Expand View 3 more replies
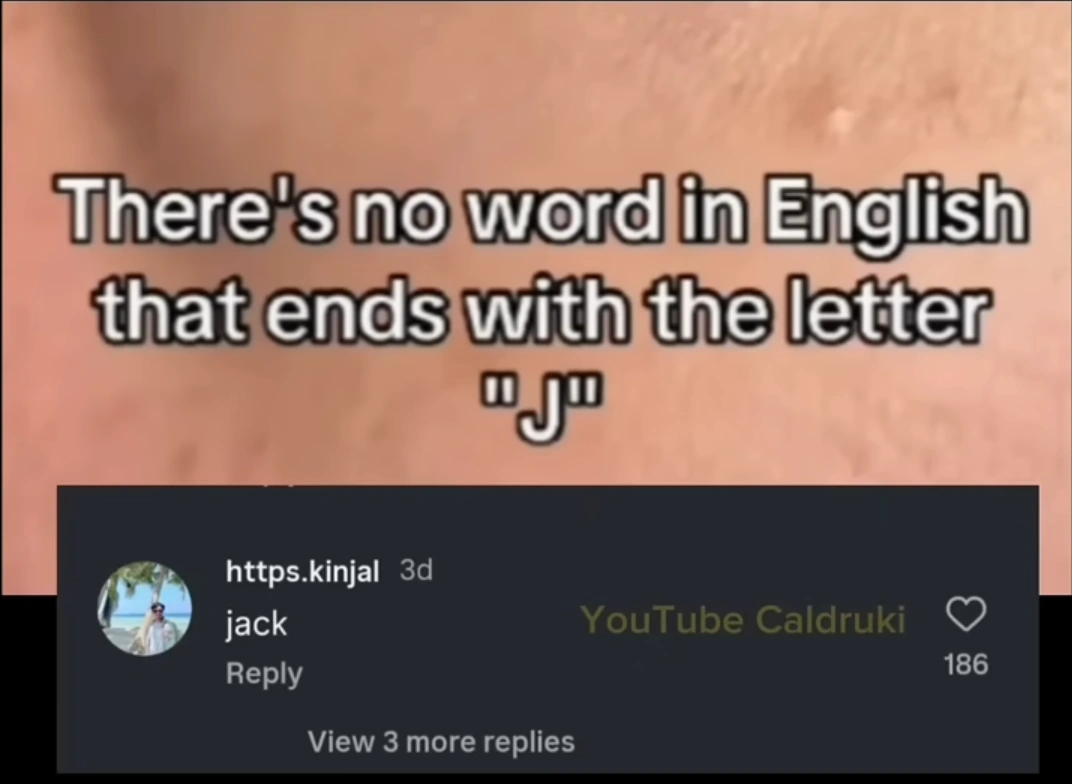This screenshot has width=1072, height=784. pos(441,742)
